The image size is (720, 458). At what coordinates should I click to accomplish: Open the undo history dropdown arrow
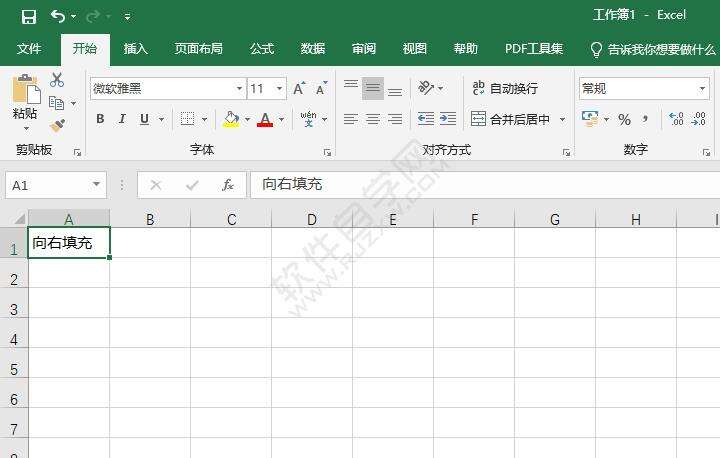73,17
